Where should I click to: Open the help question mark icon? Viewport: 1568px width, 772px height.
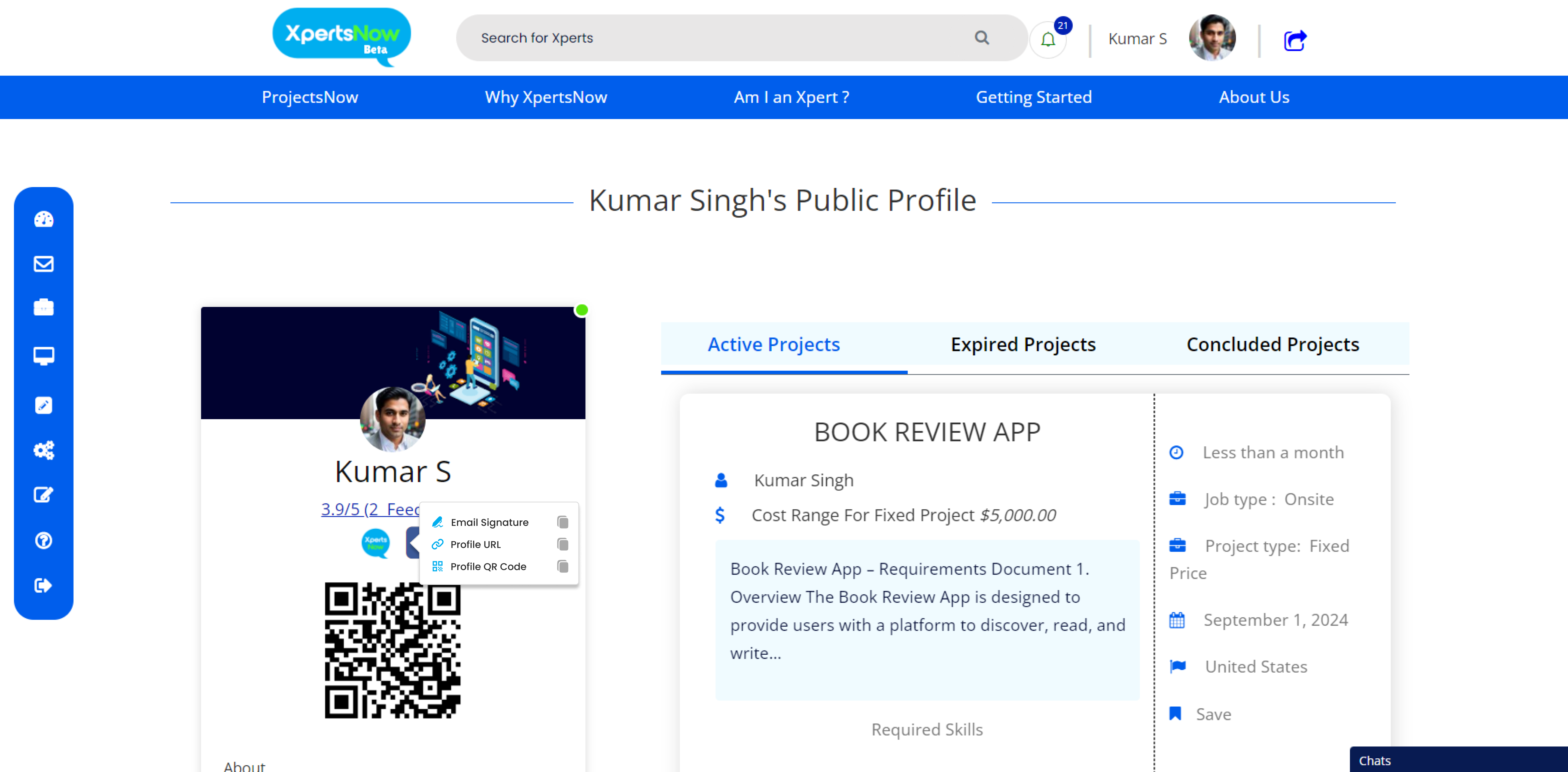(x=44, y=540)
